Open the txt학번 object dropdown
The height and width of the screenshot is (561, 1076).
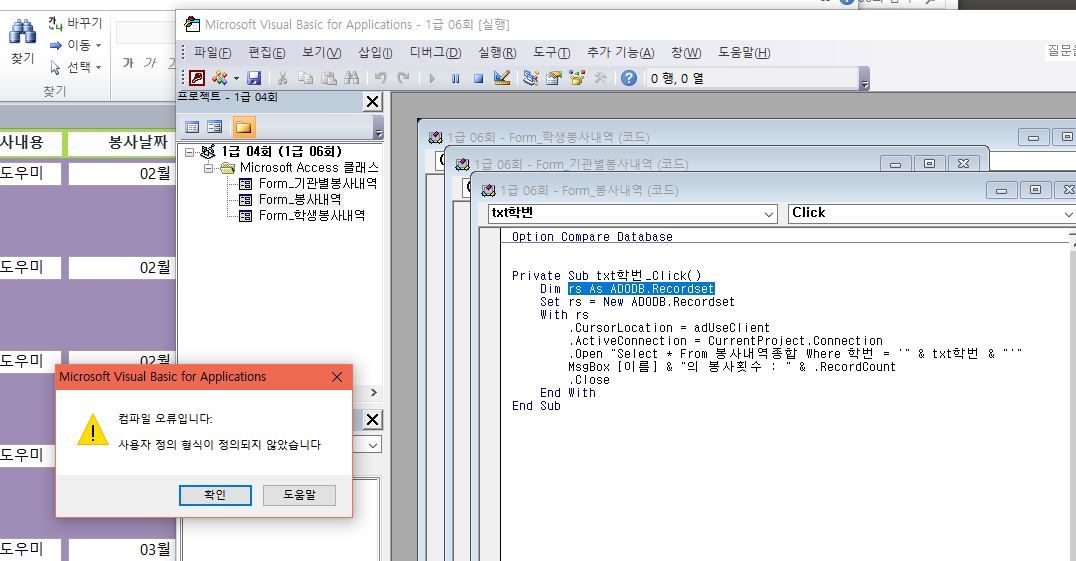[768, 213]
